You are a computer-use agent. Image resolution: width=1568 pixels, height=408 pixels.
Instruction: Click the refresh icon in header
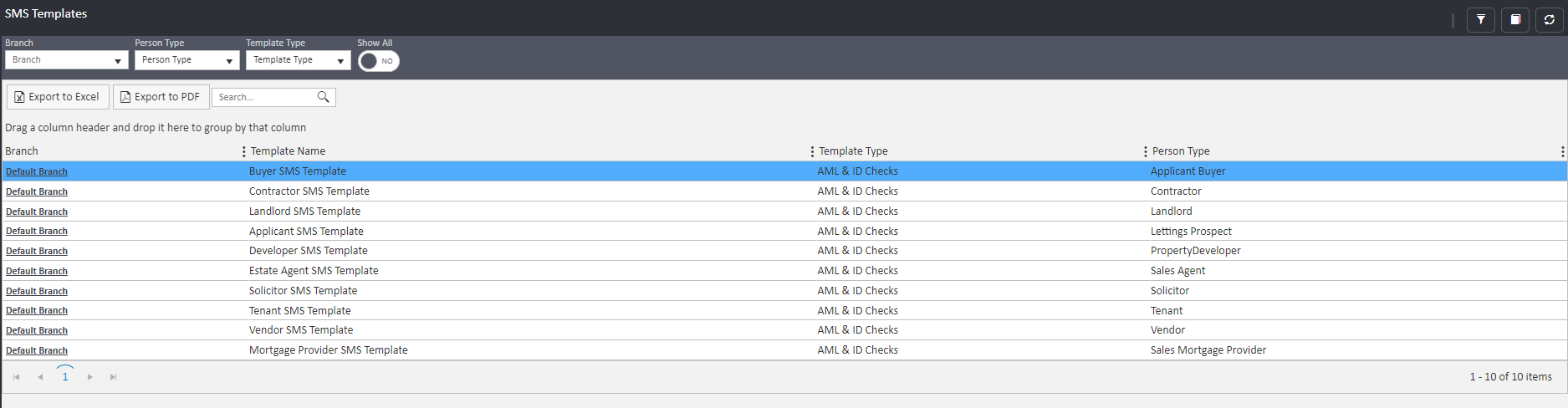point(1549,19)
